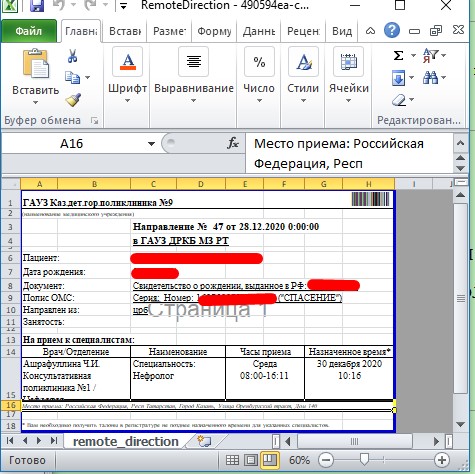Switch to the Данные ribbon tab
The image size is (475, 474).
(x=259, y=31)
